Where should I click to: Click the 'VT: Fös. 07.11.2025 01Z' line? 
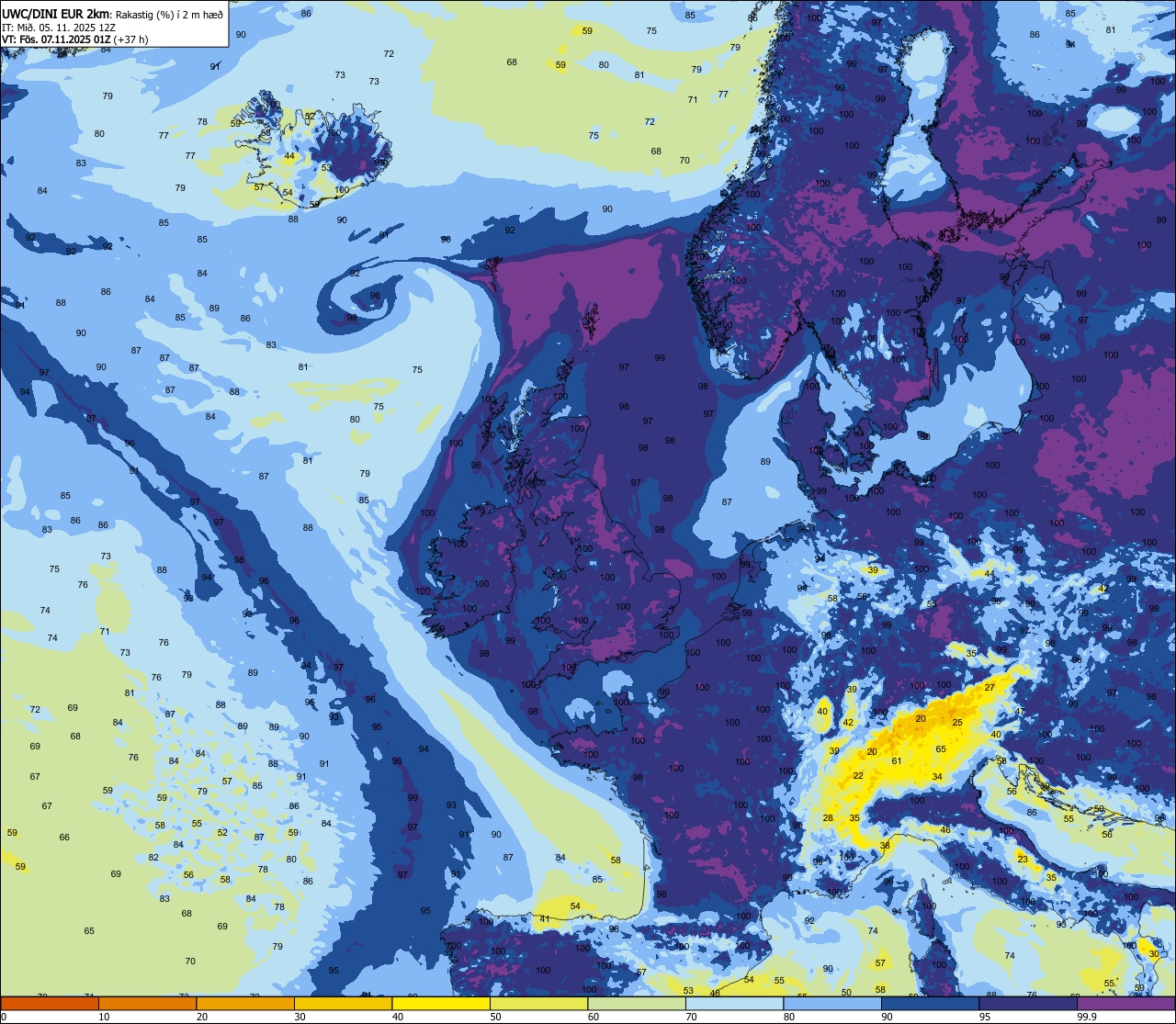(x=57, y=39)
